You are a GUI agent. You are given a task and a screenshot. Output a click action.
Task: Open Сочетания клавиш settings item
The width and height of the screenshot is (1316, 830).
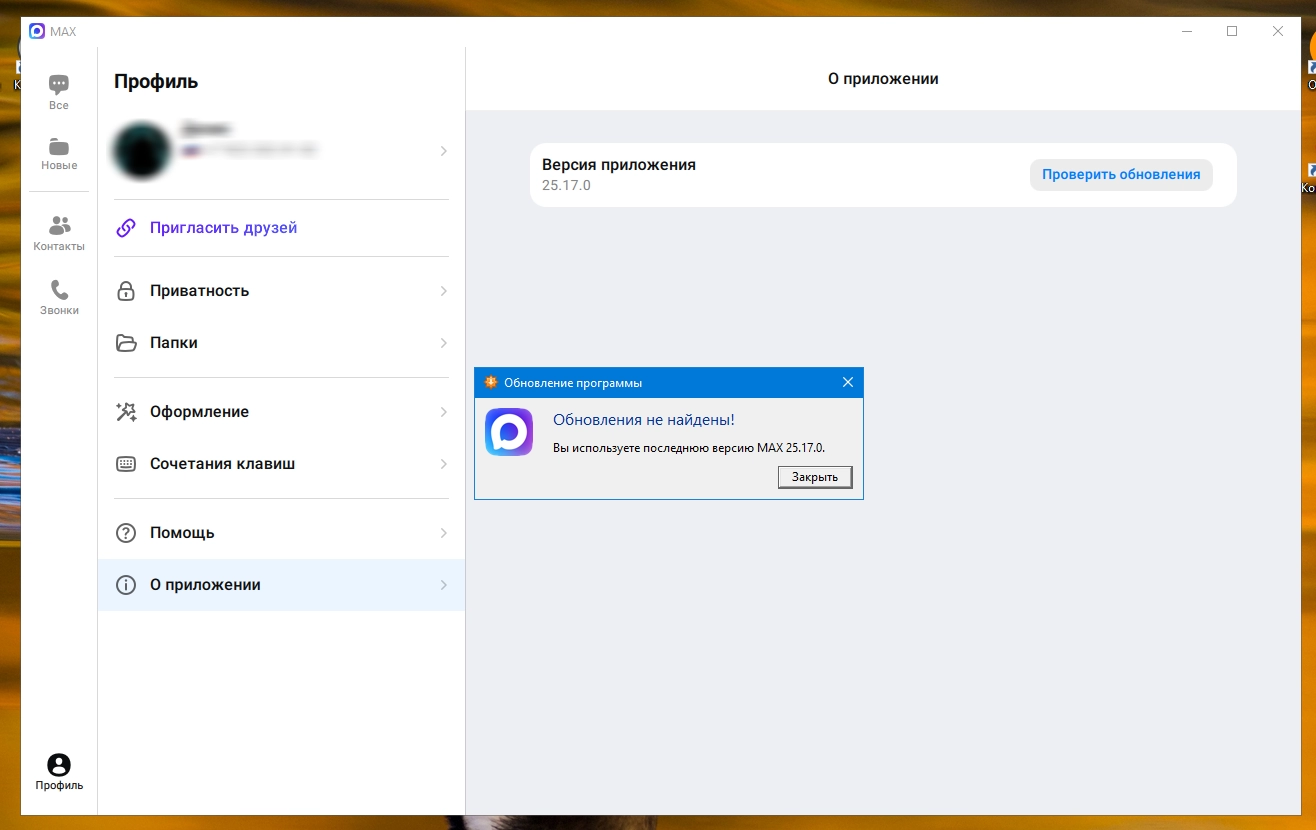pos(281,464)
